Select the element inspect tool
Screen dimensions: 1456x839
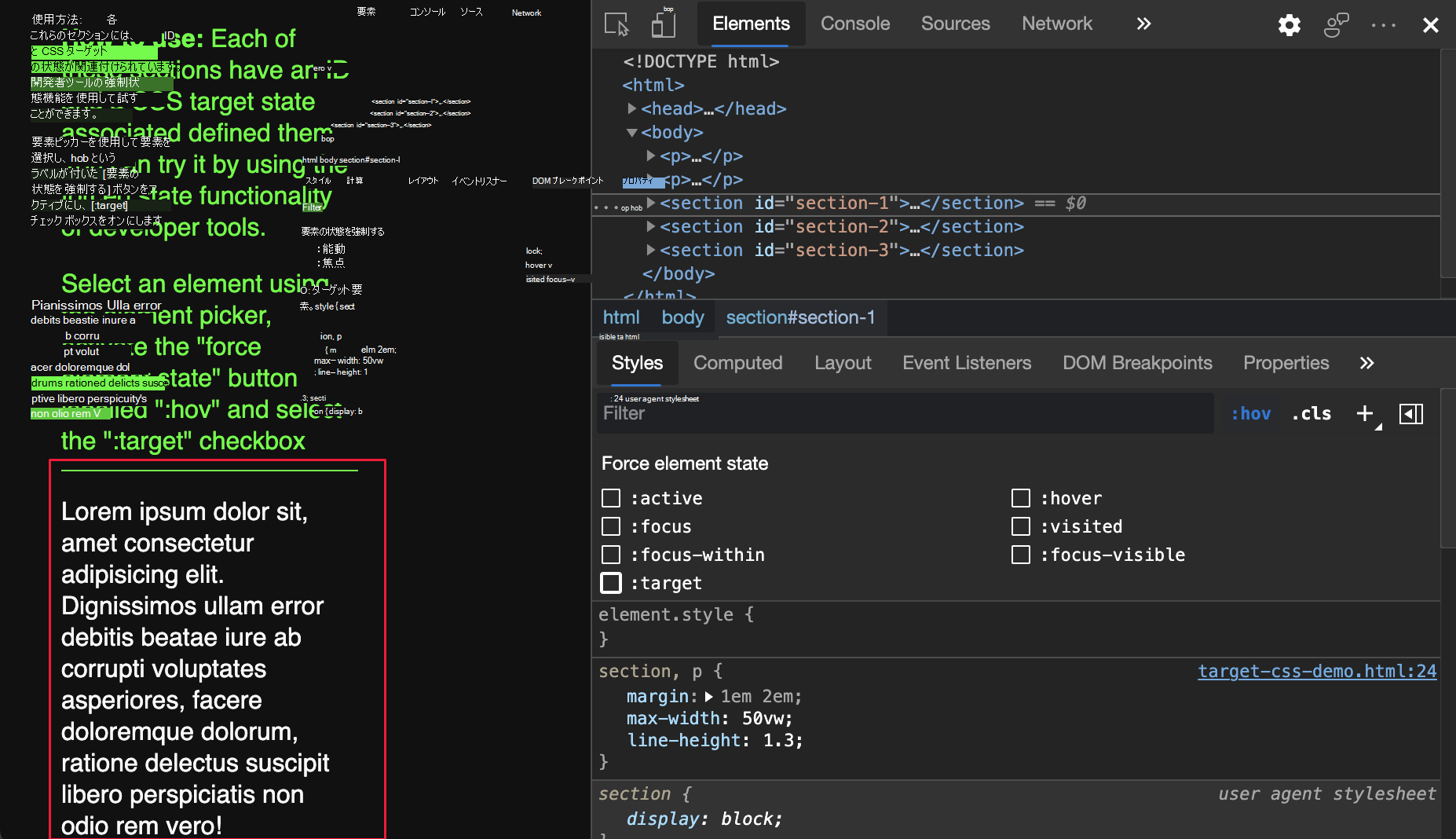(618, 24)
